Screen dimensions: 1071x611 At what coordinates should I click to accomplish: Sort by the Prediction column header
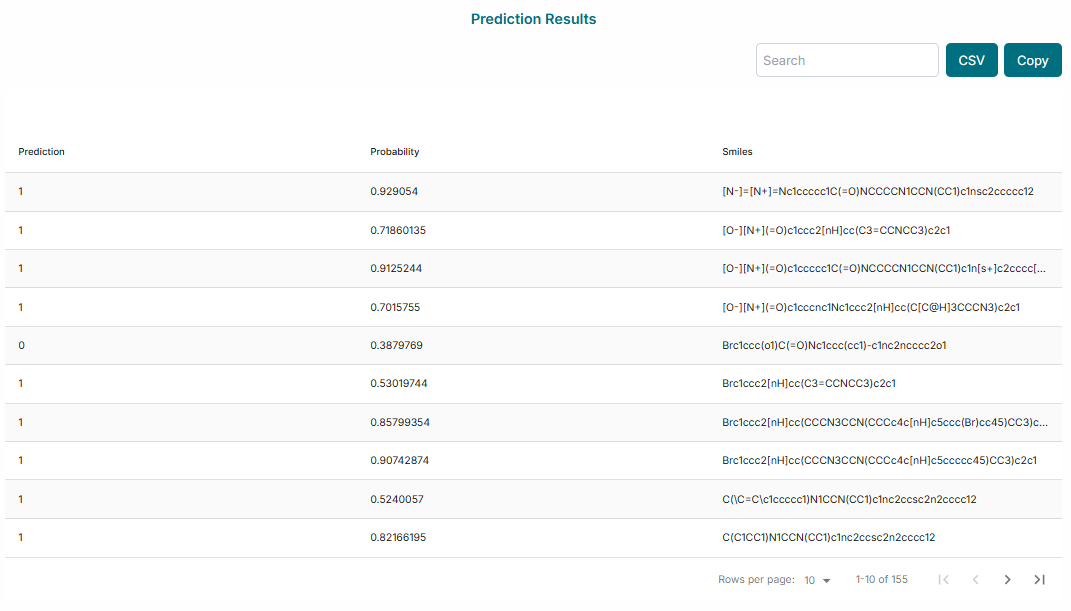click(x=41, y=151)
